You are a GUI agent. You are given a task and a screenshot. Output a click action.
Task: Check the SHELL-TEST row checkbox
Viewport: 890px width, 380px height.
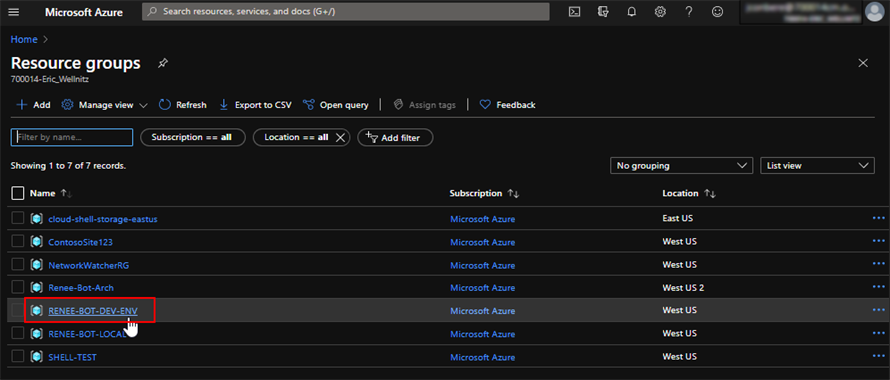(x=18, y=357)
